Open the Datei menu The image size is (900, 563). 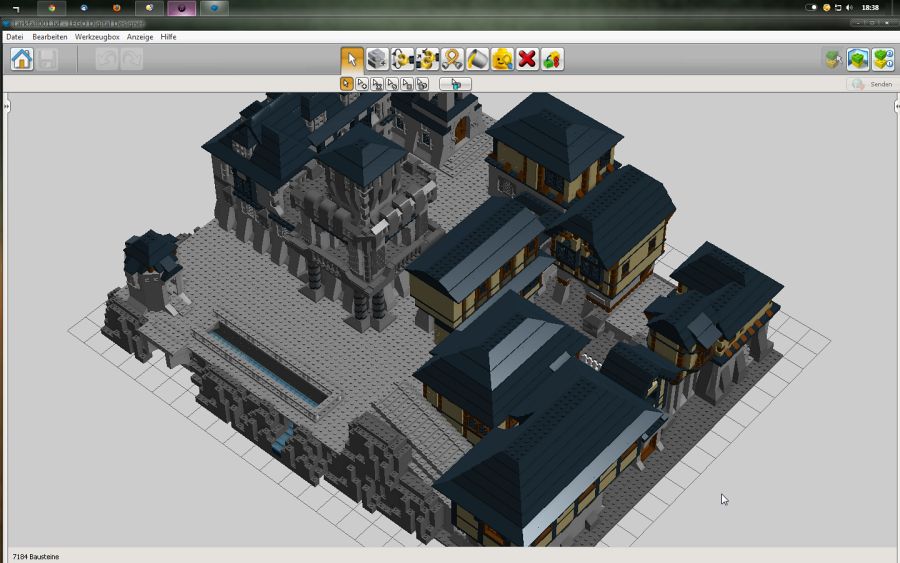click(15, 37)
